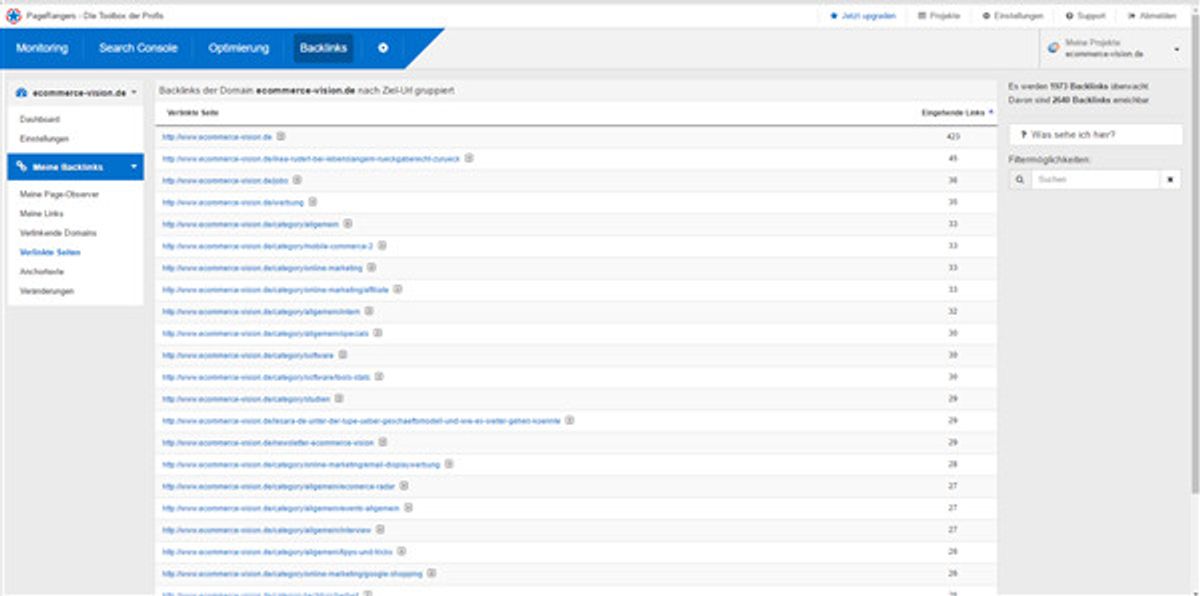Select Verlinkende Domains in sidebar
1200x596 pixels.
click(x=58, y=233)
